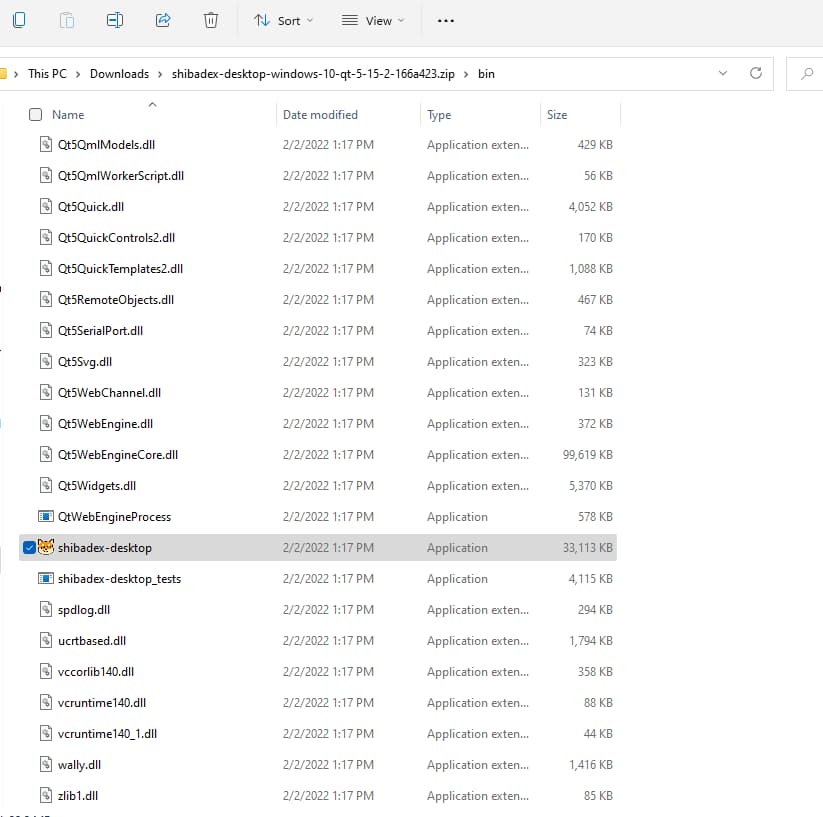Click the Copy icon in toolbar
Image resolution: width=823 pixels, height=817 pixels.
(19, 20)
